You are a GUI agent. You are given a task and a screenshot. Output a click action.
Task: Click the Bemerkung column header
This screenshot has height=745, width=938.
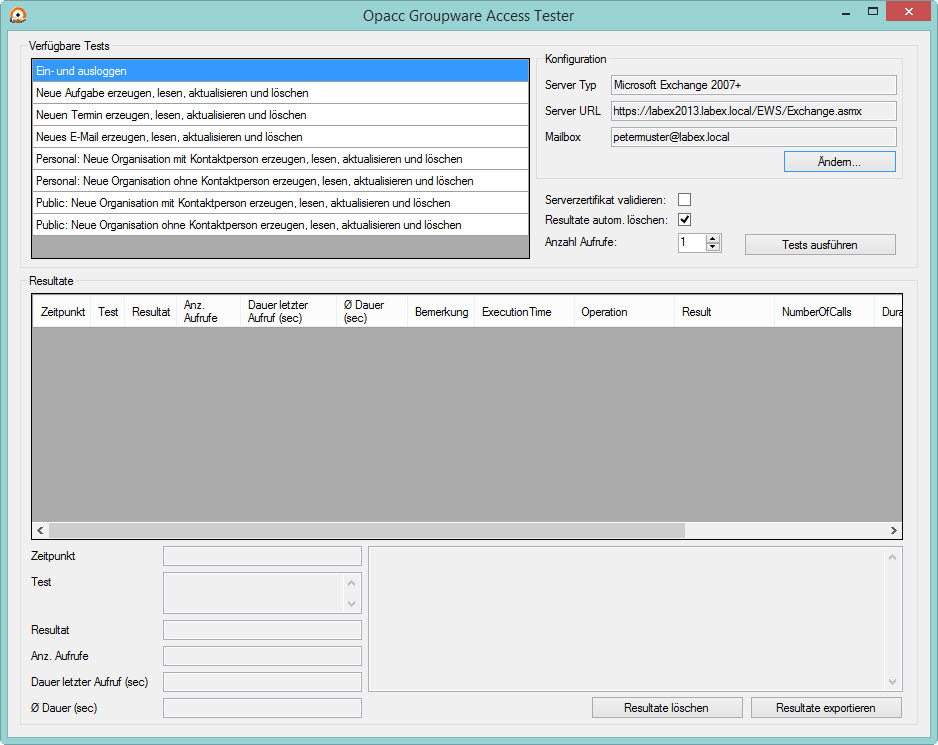(x=441, y=311)
